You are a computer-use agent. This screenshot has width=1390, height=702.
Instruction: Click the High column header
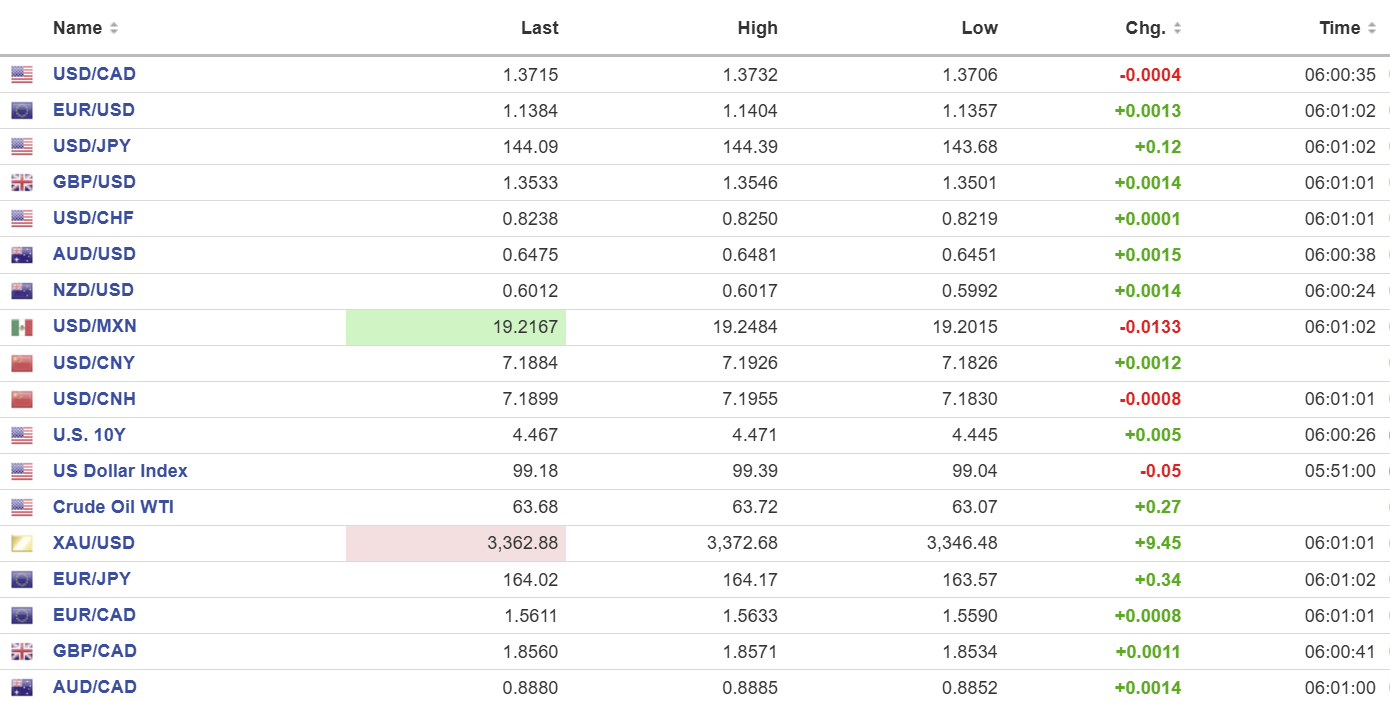(x=758, y=28)
